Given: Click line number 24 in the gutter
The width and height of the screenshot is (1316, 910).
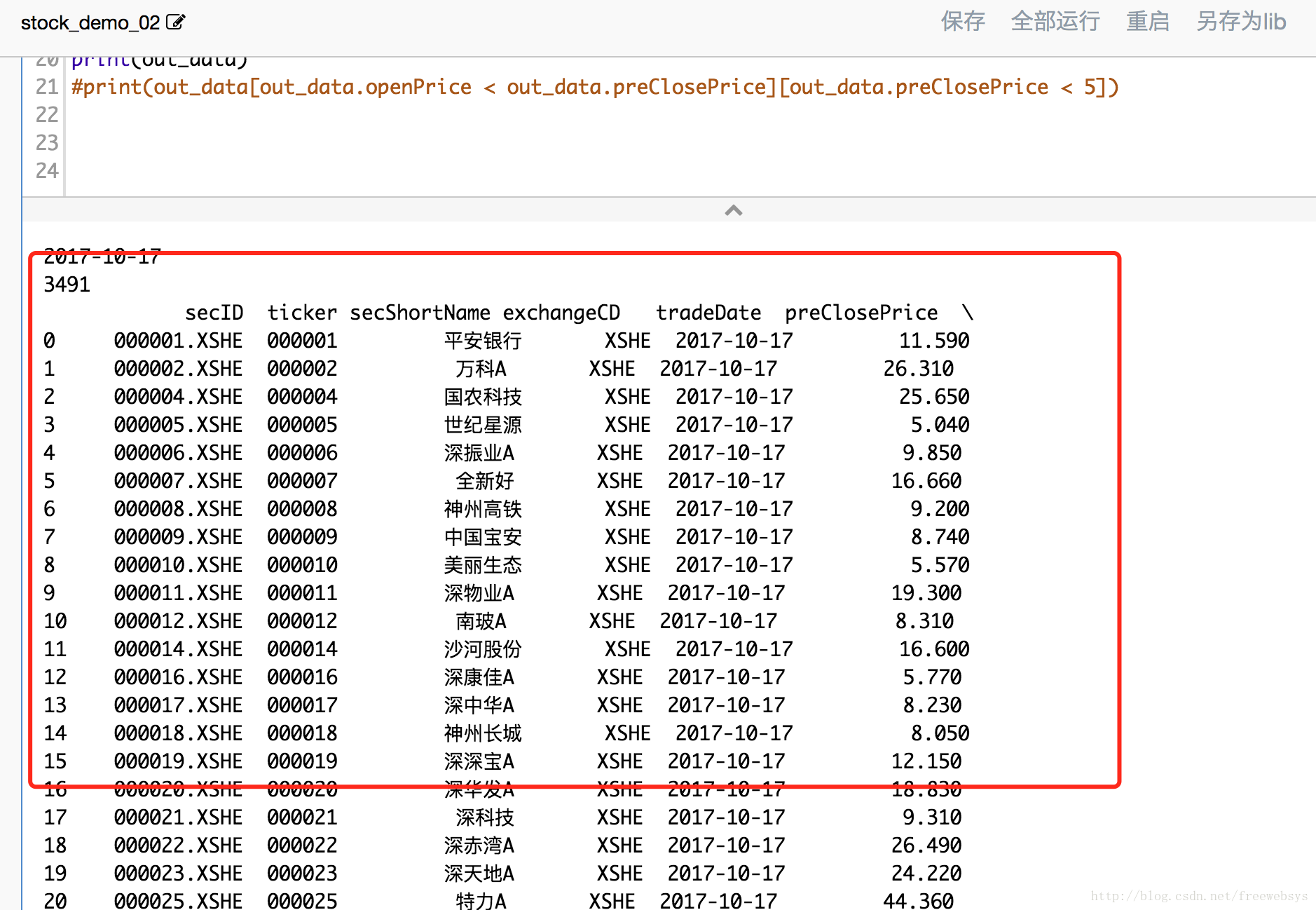Looking at the screenshot, I should [x=47, y=170].
